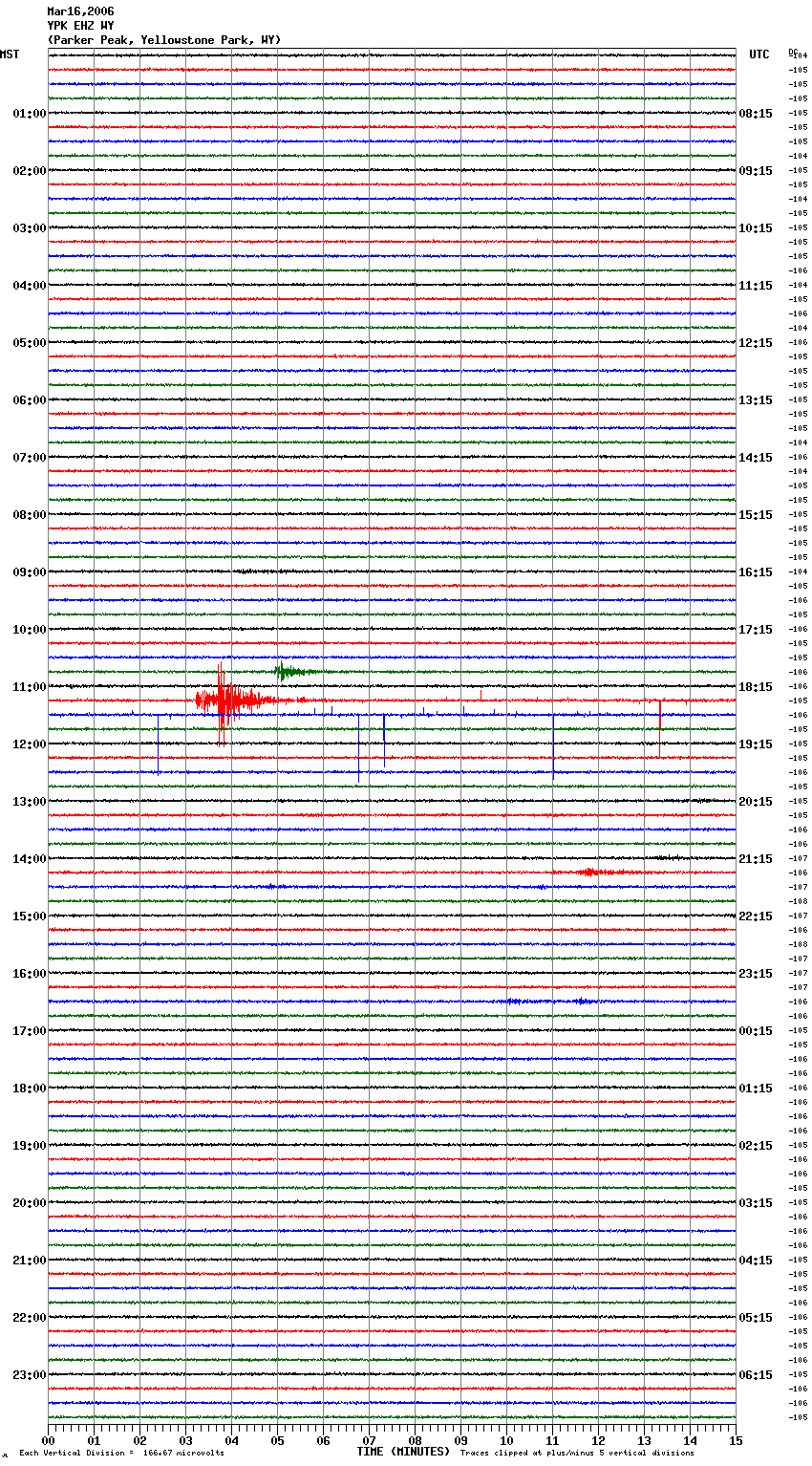This screenshot has height=1466, width=812.
Task: Click the 14:15 UTC time label
Action: (x=756, y=458)
